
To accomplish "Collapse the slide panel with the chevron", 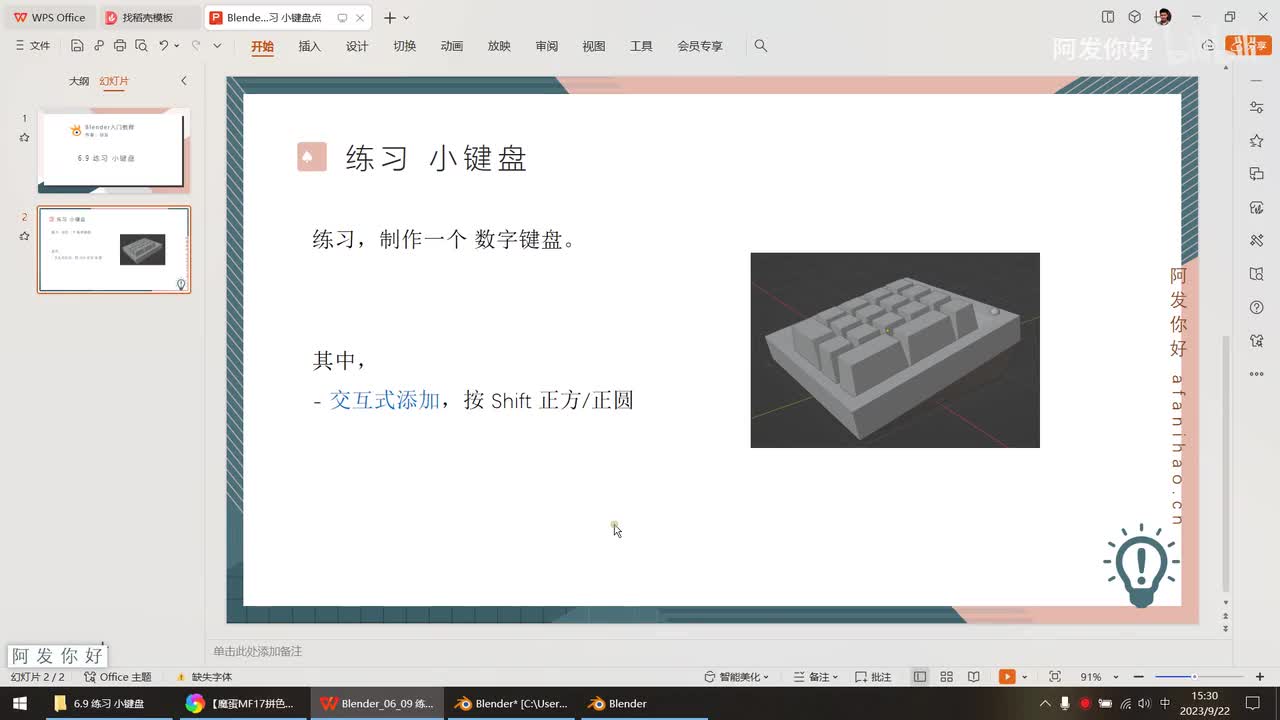I will (x=183, y=81).
